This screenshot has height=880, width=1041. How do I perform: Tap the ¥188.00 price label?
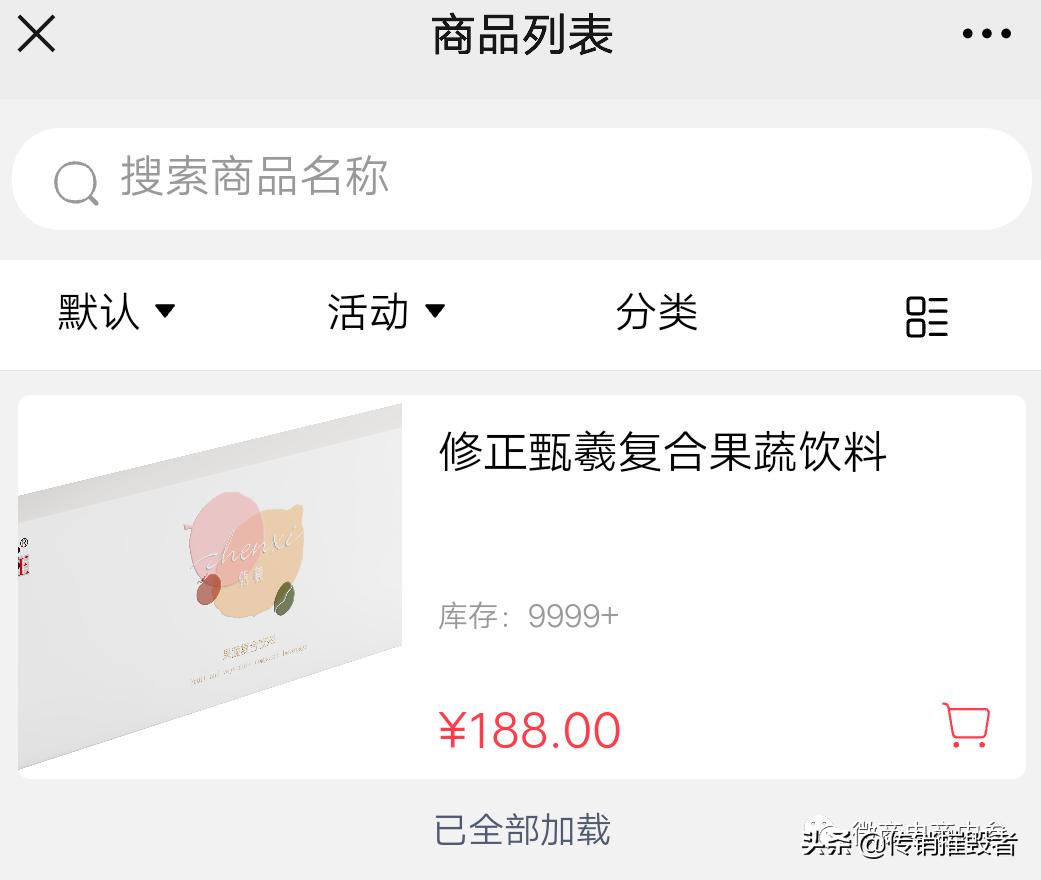pyautogui.click(x=531, y=730)
